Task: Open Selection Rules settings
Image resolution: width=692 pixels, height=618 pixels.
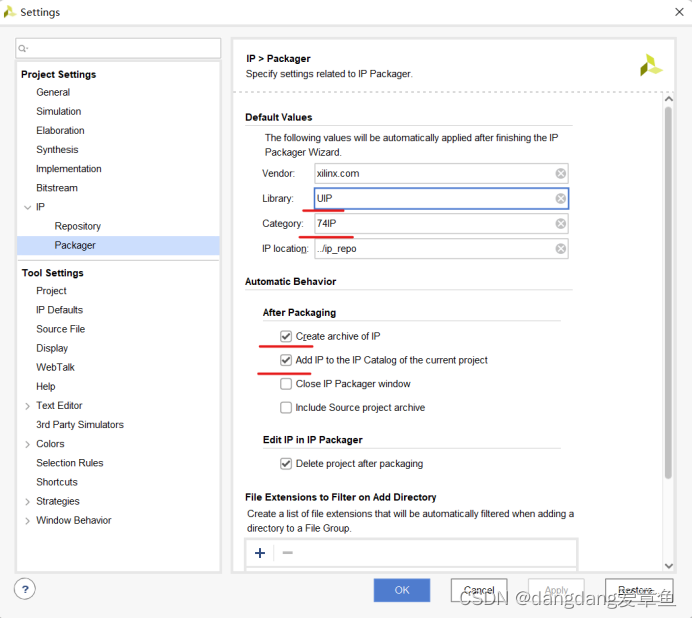Action: click(70, 463)
